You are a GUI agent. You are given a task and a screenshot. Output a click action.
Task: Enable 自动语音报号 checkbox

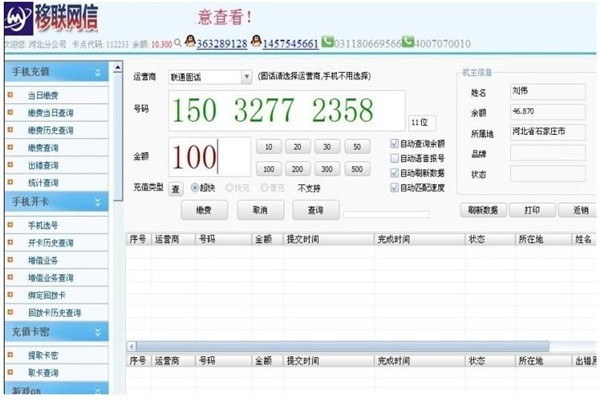point(394,158)
